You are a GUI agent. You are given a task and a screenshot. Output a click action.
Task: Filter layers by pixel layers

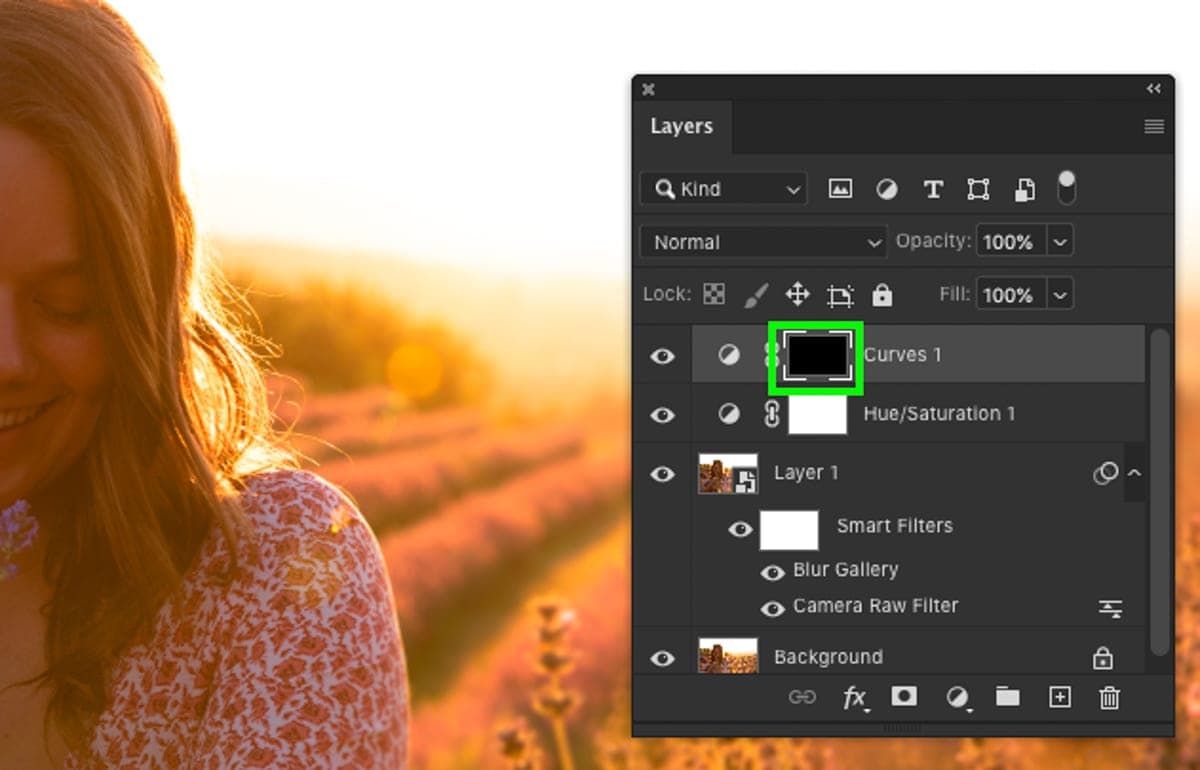click(840, 189)
